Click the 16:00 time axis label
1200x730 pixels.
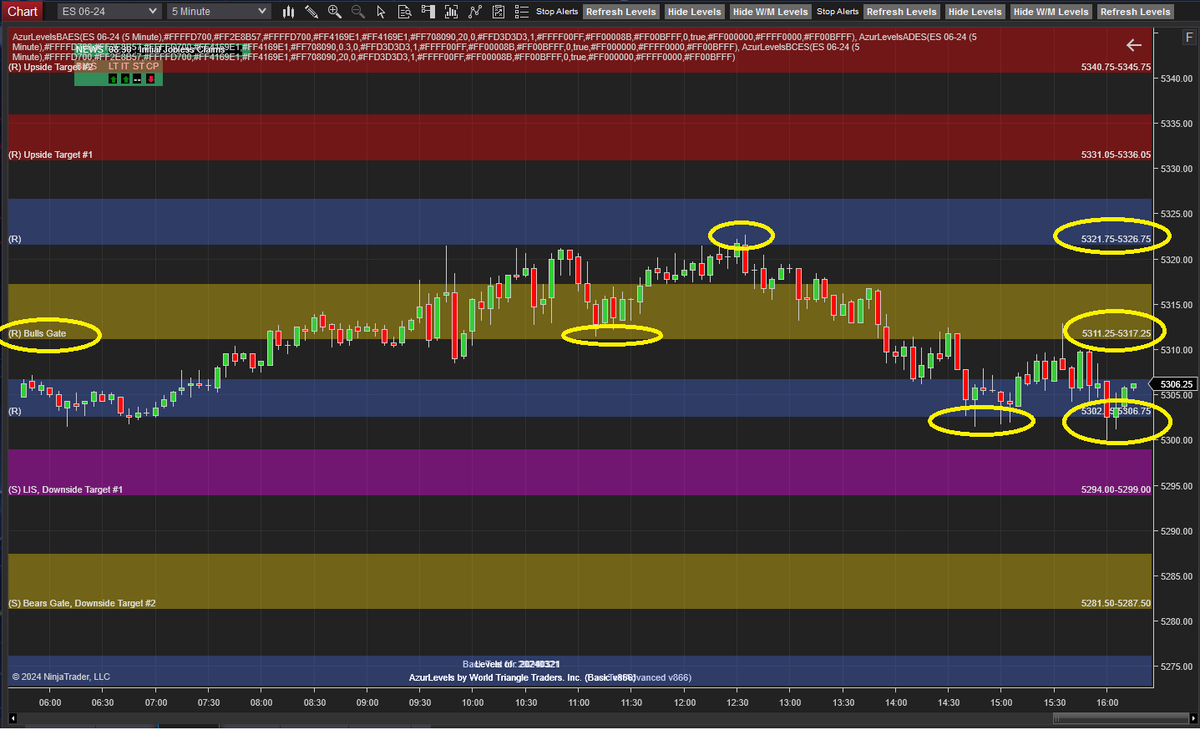[1106, 703]
